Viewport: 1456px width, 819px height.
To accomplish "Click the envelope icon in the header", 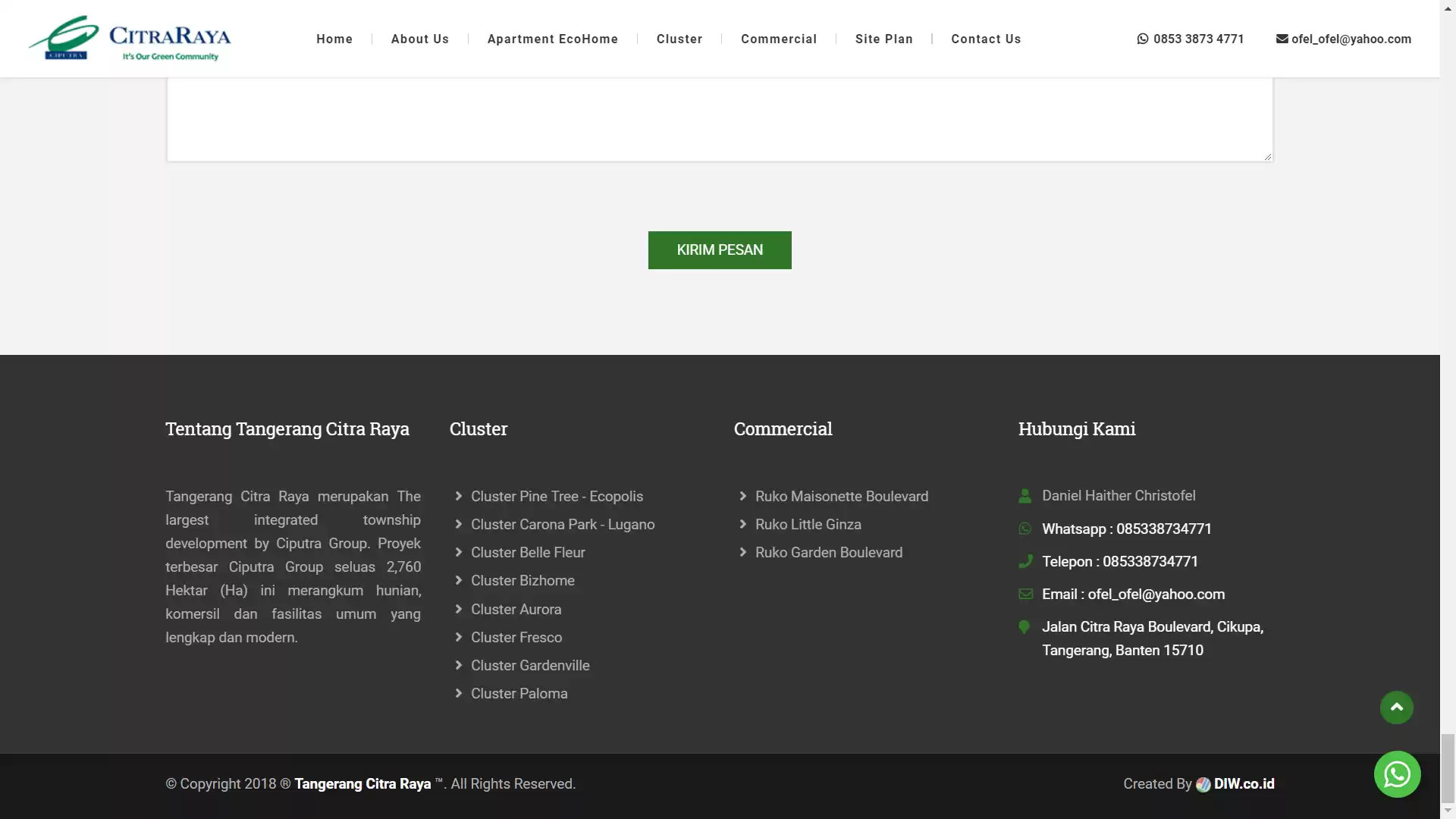I will pos(1282,39).
